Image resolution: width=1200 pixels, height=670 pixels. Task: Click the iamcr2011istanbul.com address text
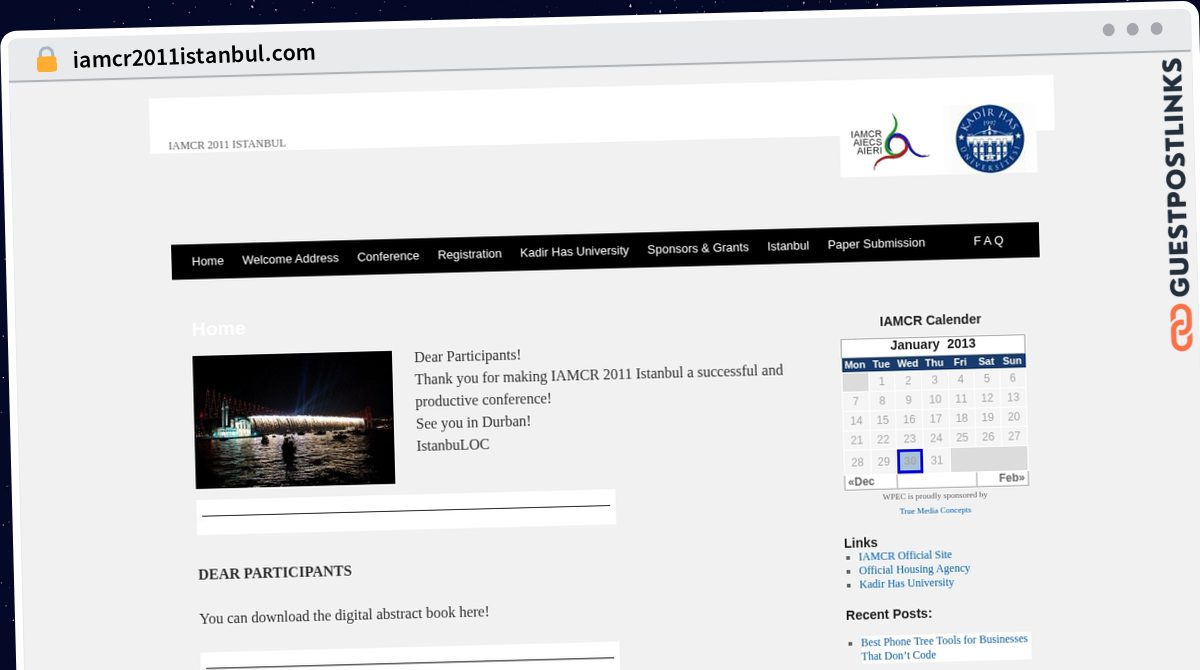(194, 54)
